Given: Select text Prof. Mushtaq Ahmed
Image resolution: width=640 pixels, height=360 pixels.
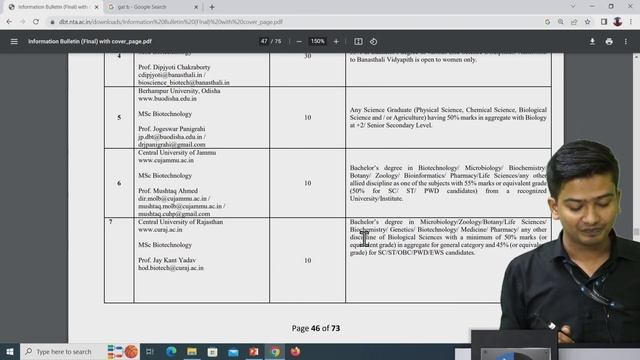Looking at the screenshot, I should tap(168, 191).
